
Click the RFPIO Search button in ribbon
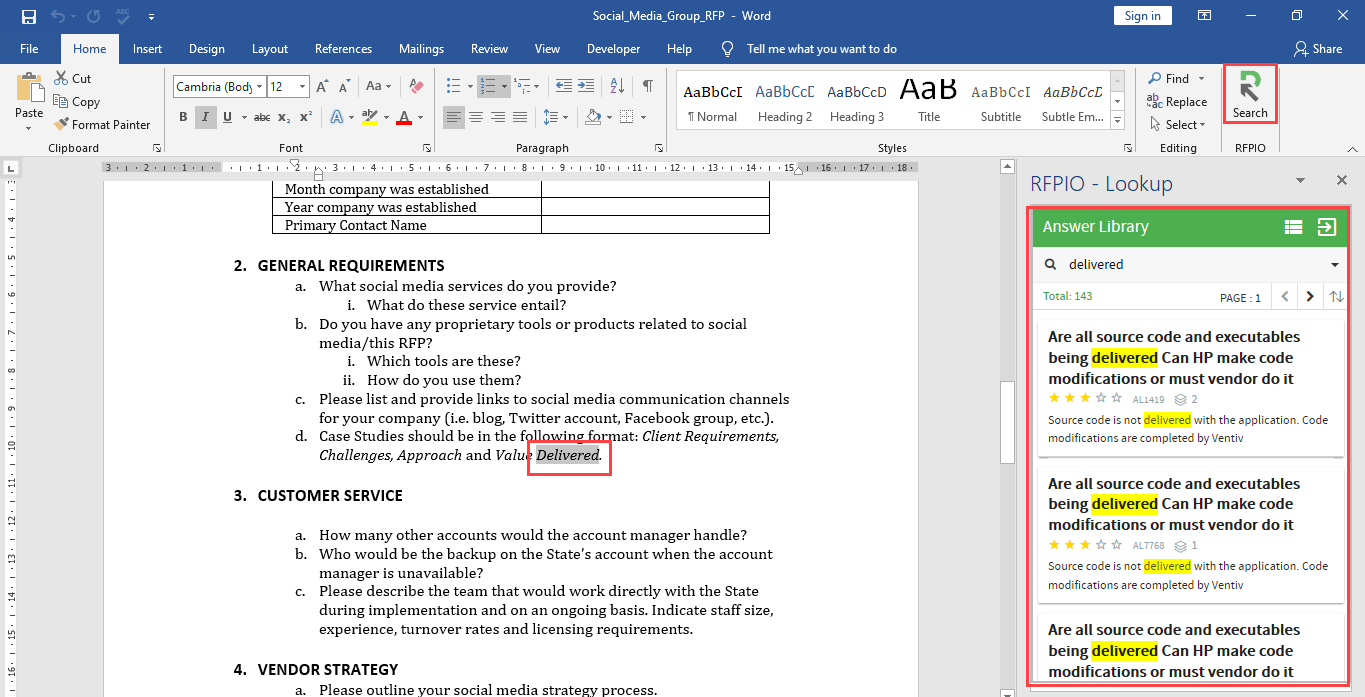(x=1250, y=96)
